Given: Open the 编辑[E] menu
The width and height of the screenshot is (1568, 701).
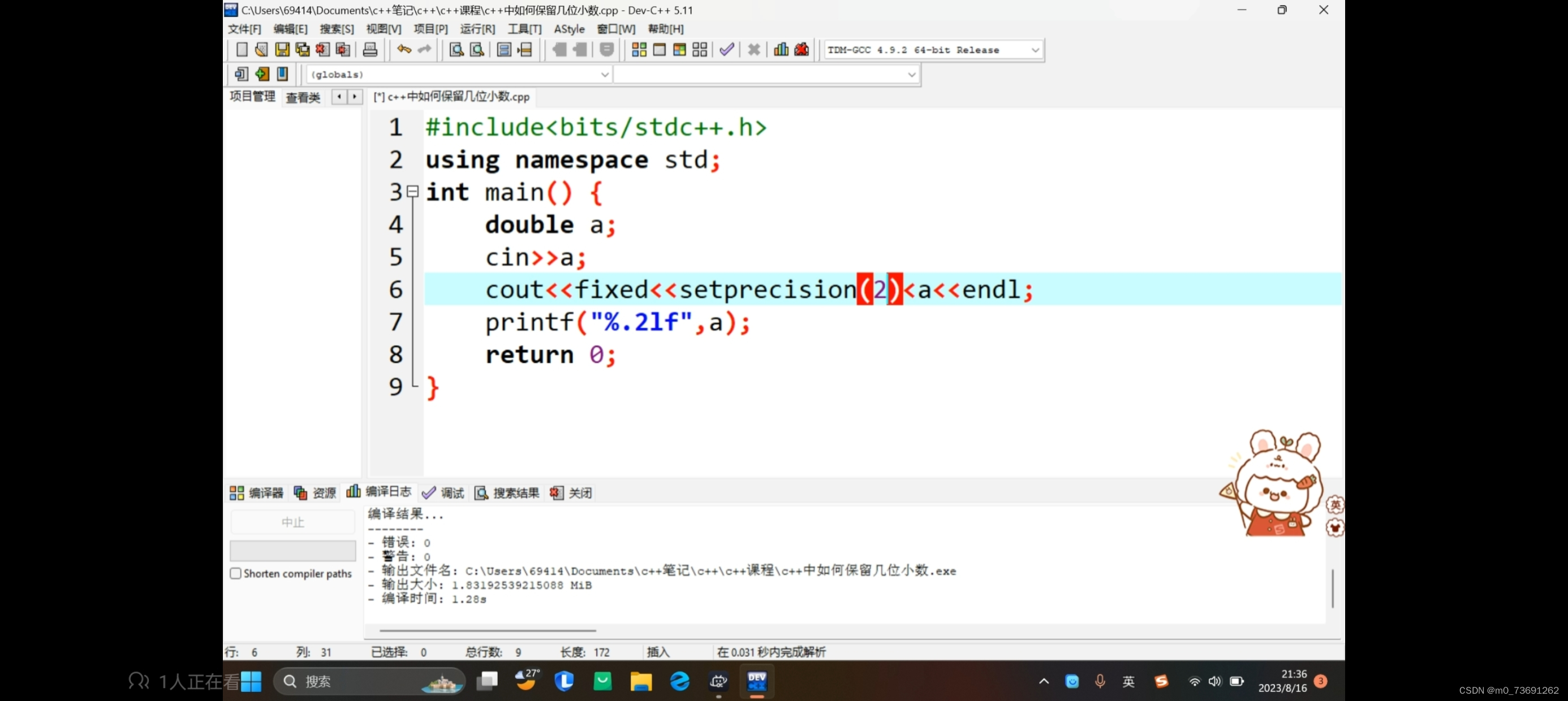Looking at the screenshot, I should click(x=290, y=29).
